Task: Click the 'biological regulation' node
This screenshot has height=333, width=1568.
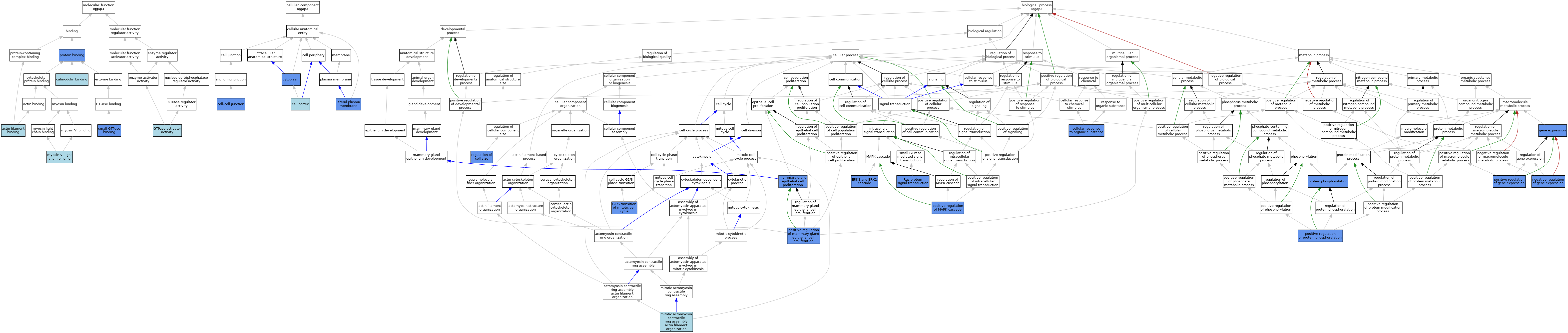Action: pos(985,31)
